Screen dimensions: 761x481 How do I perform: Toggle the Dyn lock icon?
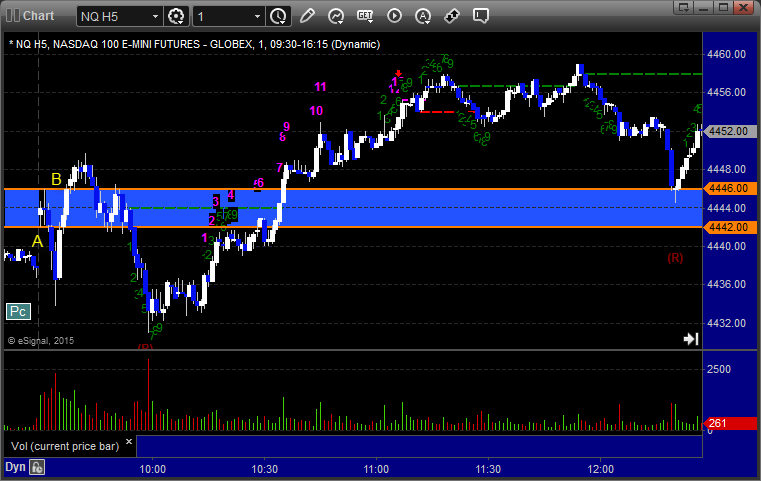pos(37,467)
